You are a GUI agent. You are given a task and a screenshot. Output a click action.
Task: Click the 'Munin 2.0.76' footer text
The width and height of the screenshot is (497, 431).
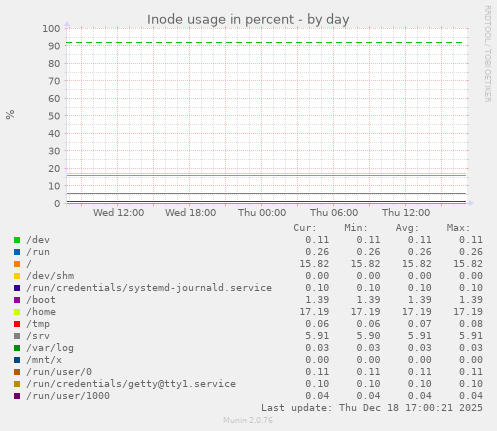[248, 420]
